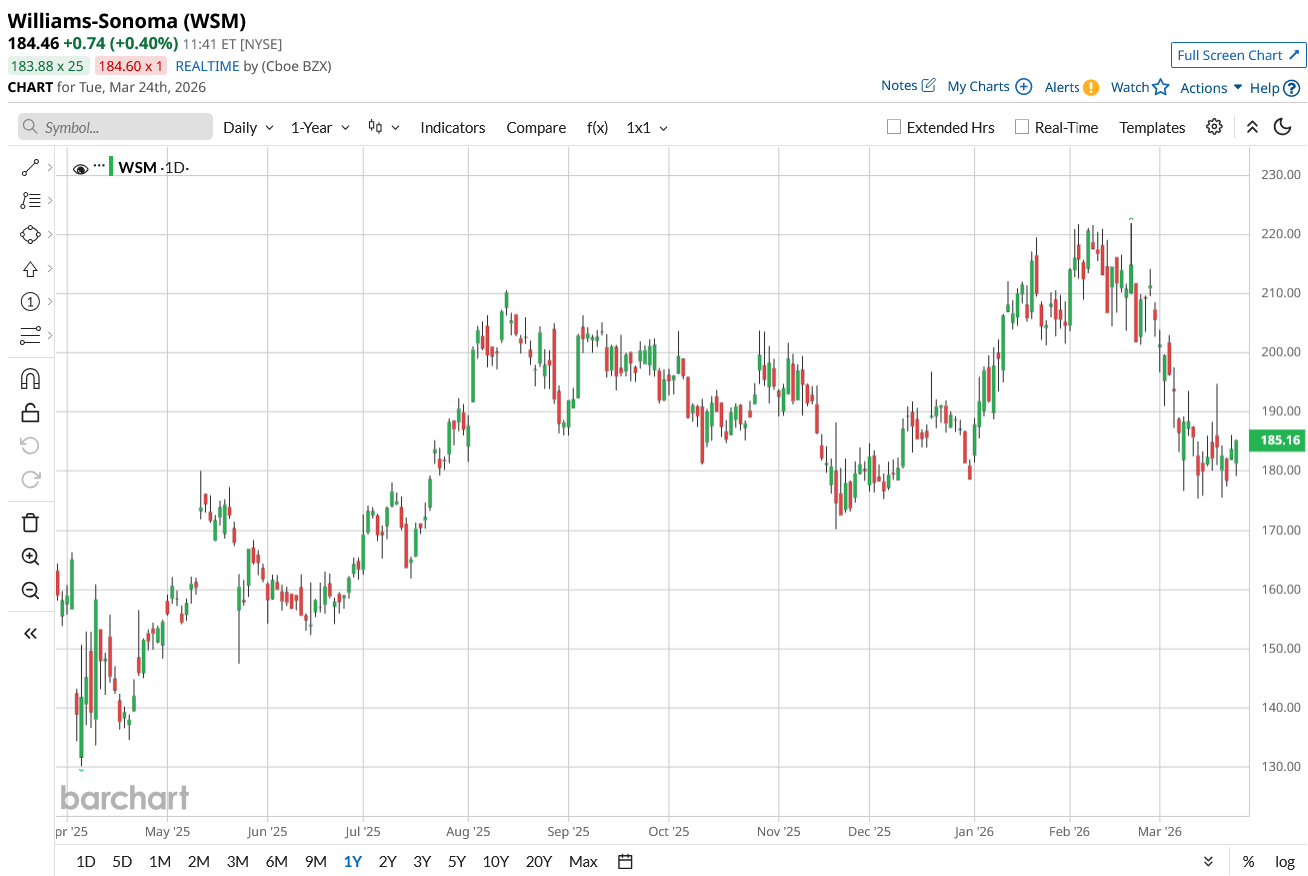Viewport: 1308px width, 876px height.
Task: Click the magnet snap mode icon
Action: [x=30, y=379]
